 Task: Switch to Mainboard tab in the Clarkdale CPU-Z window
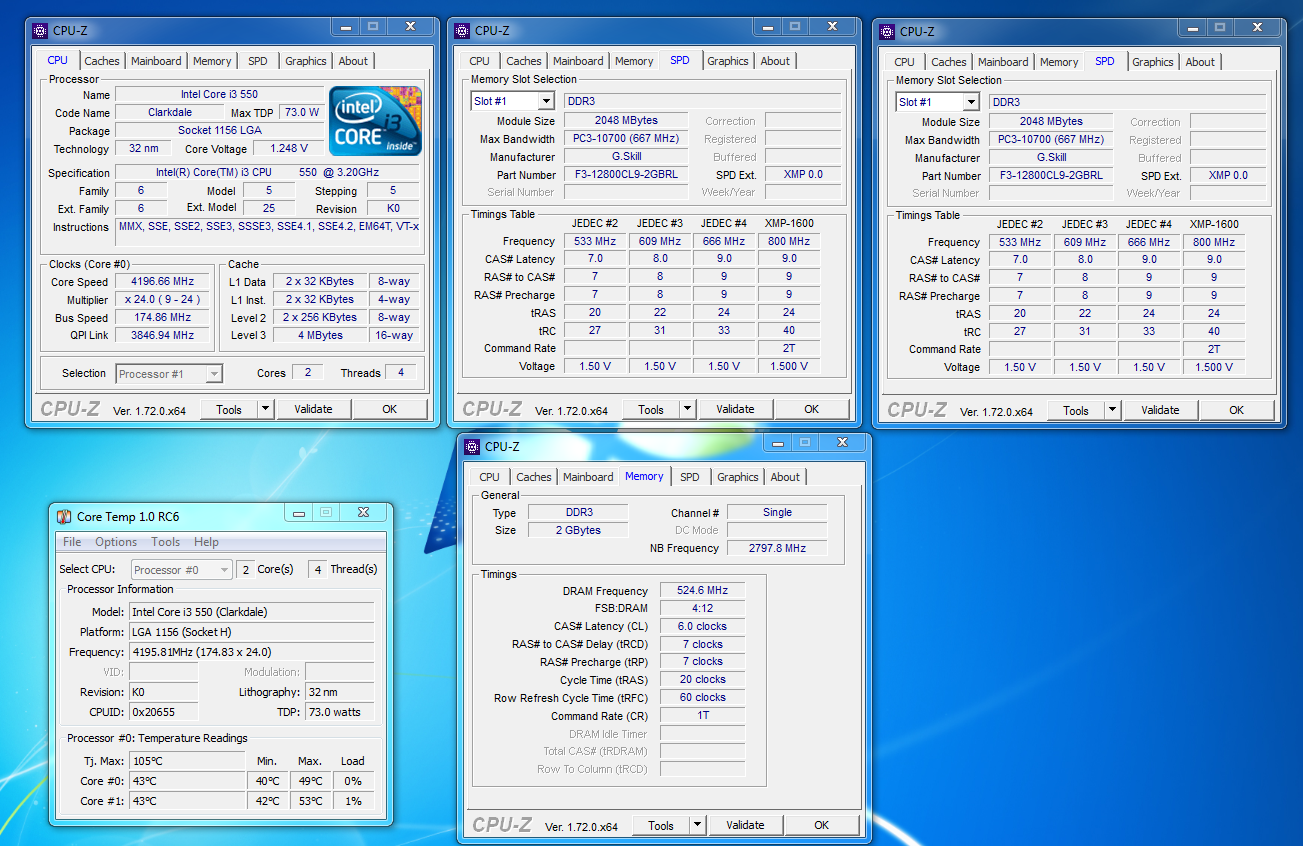(x=157, y=61)
